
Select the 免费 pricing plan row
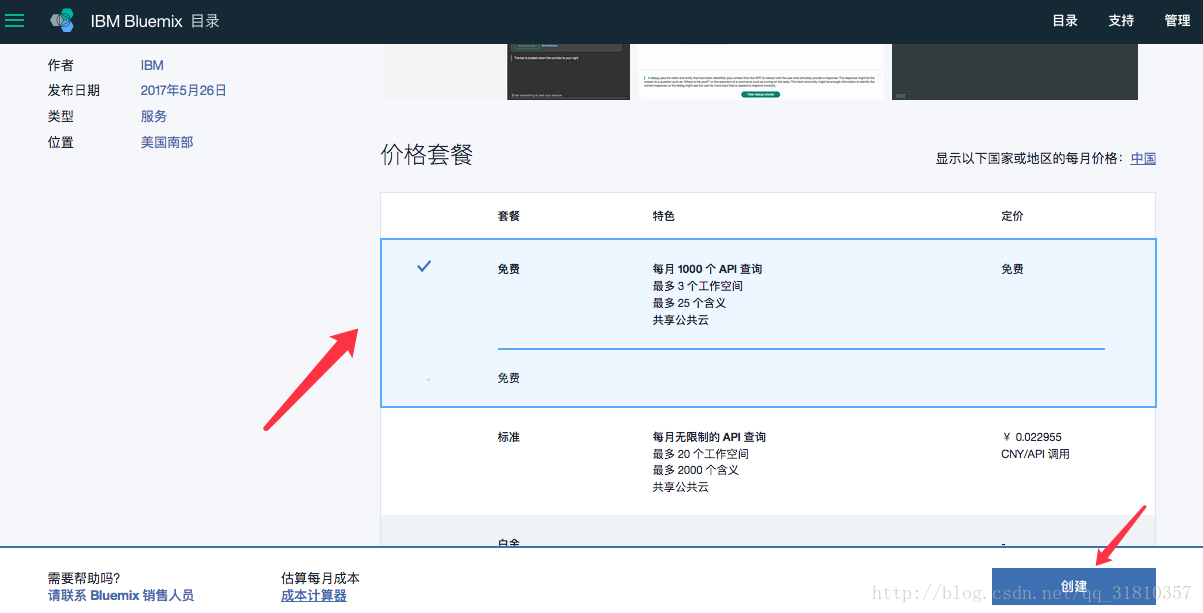768,323
